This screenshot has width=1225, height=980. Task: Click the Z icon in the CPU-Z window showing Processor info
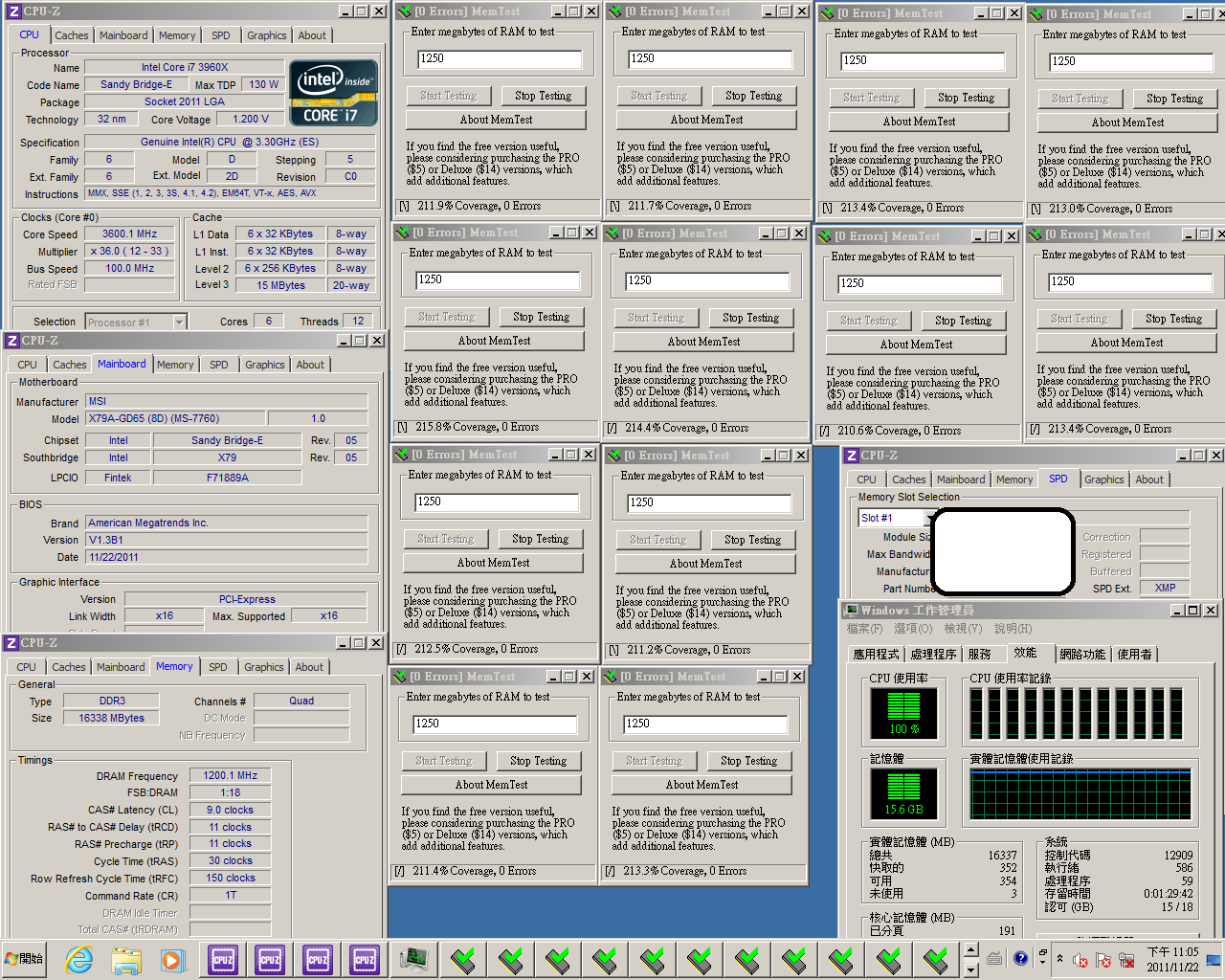click(x=12, y=11)
